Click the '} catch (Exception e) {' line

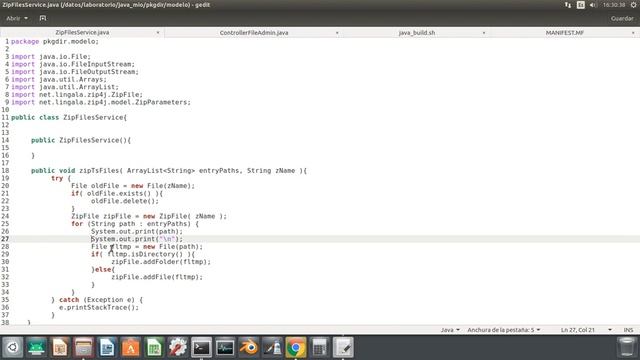[x=97, y=300]
